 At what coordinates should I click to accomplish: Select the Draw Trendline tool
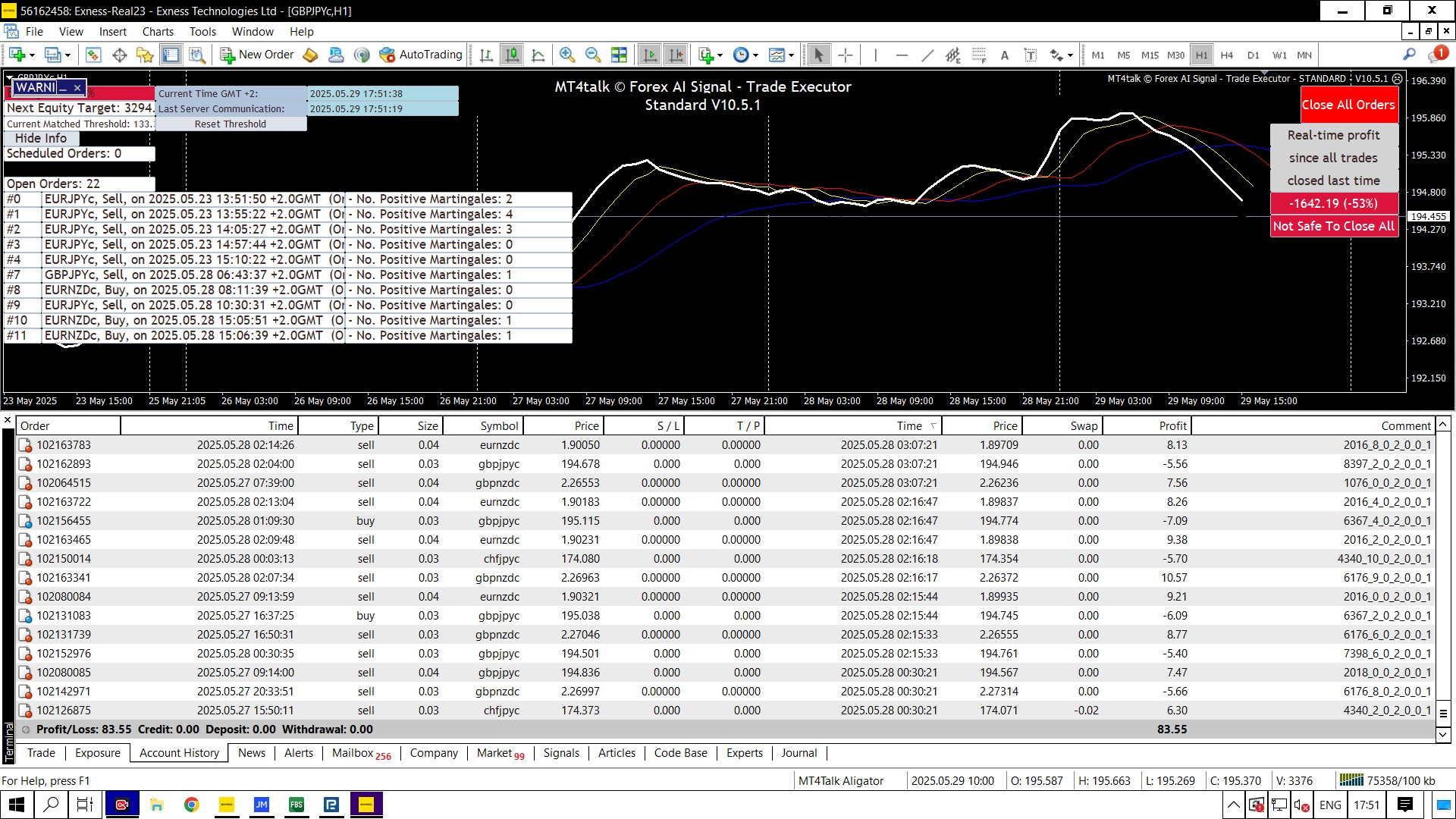[x=927, y=55]
